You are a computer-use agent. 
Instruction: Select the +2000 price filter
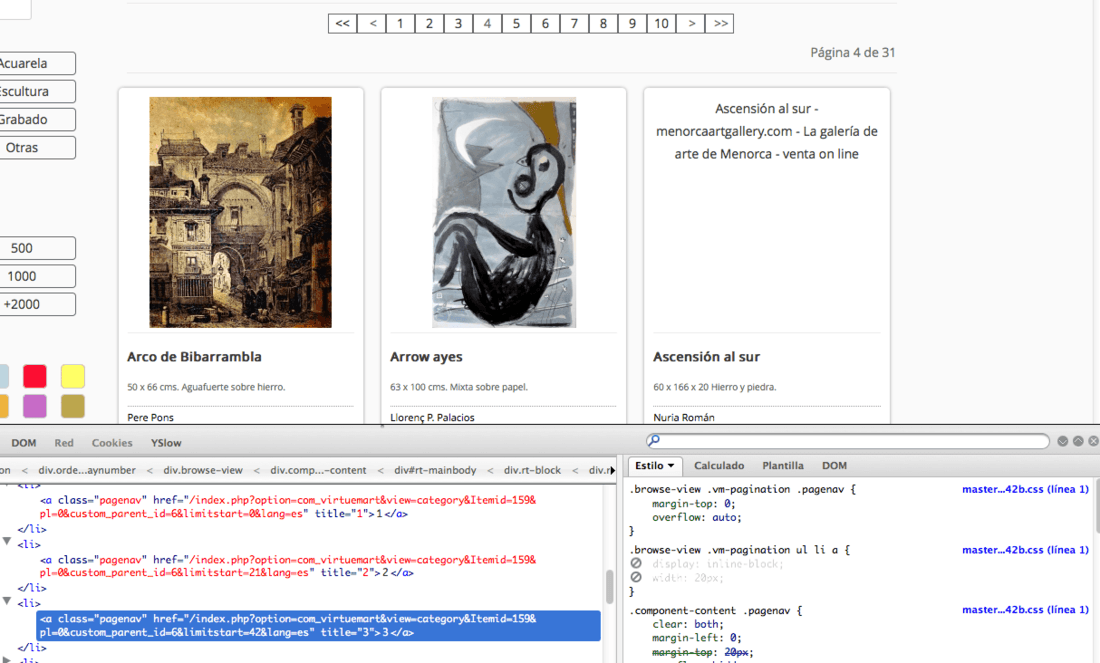click(x=37, y=304)
